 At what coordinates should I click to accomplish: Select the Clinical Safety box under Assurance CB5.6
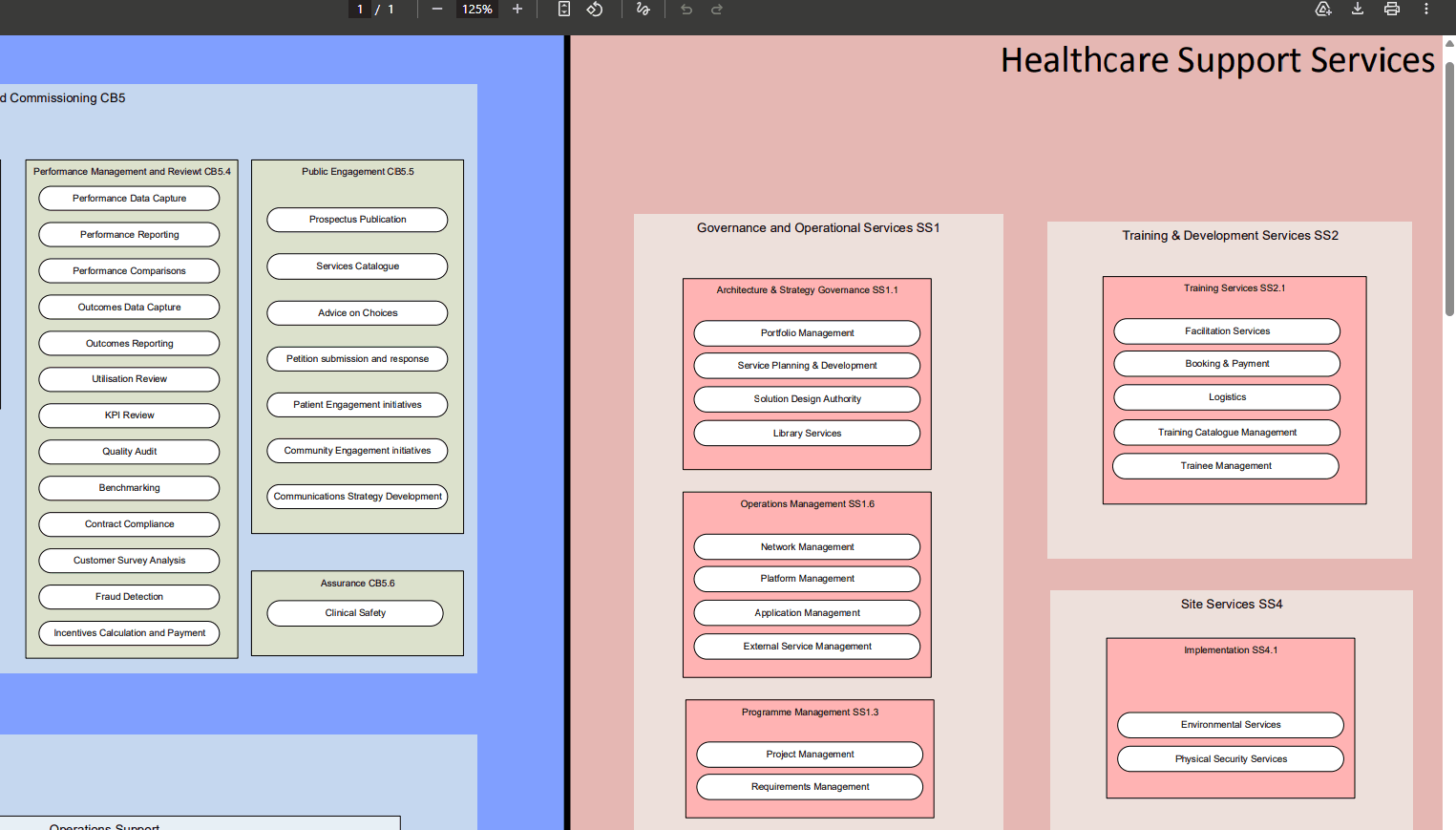pos(354,612)
